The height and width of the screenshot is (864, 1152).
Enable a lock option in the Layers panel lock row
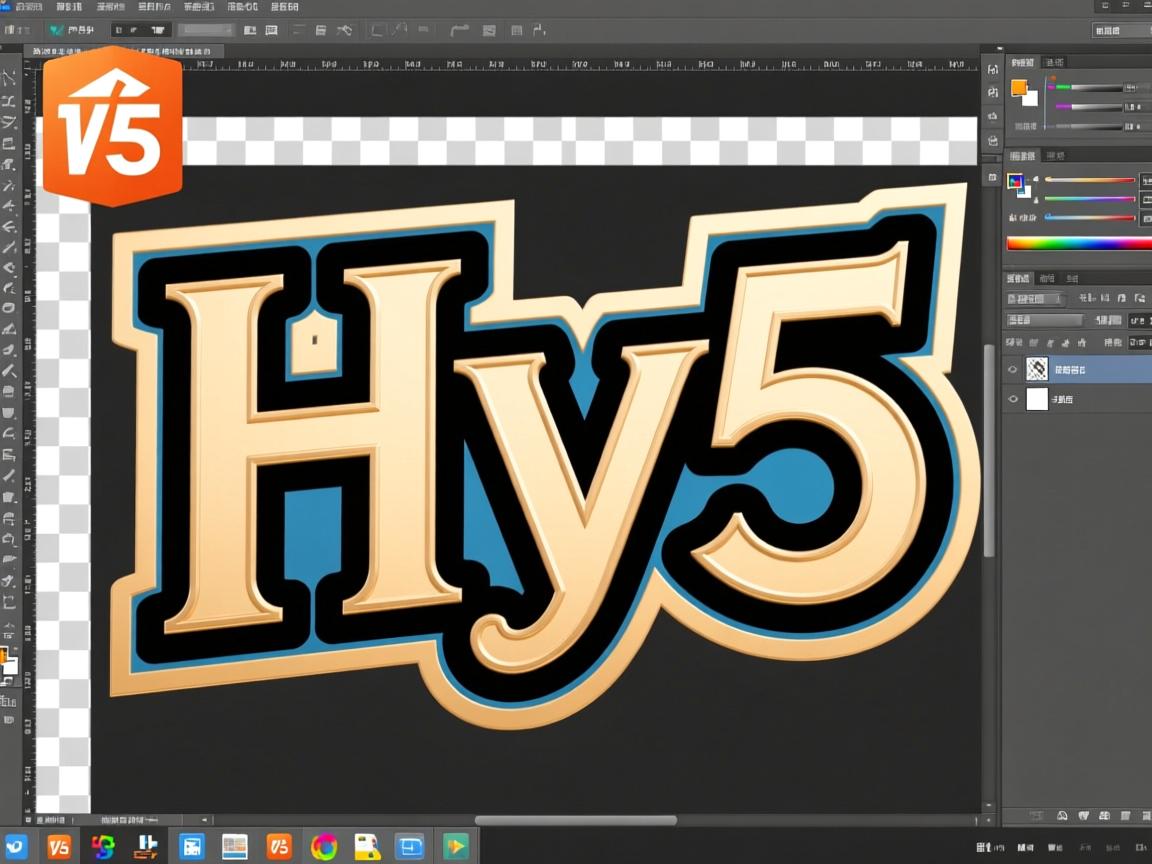(x=1035, y=342)
